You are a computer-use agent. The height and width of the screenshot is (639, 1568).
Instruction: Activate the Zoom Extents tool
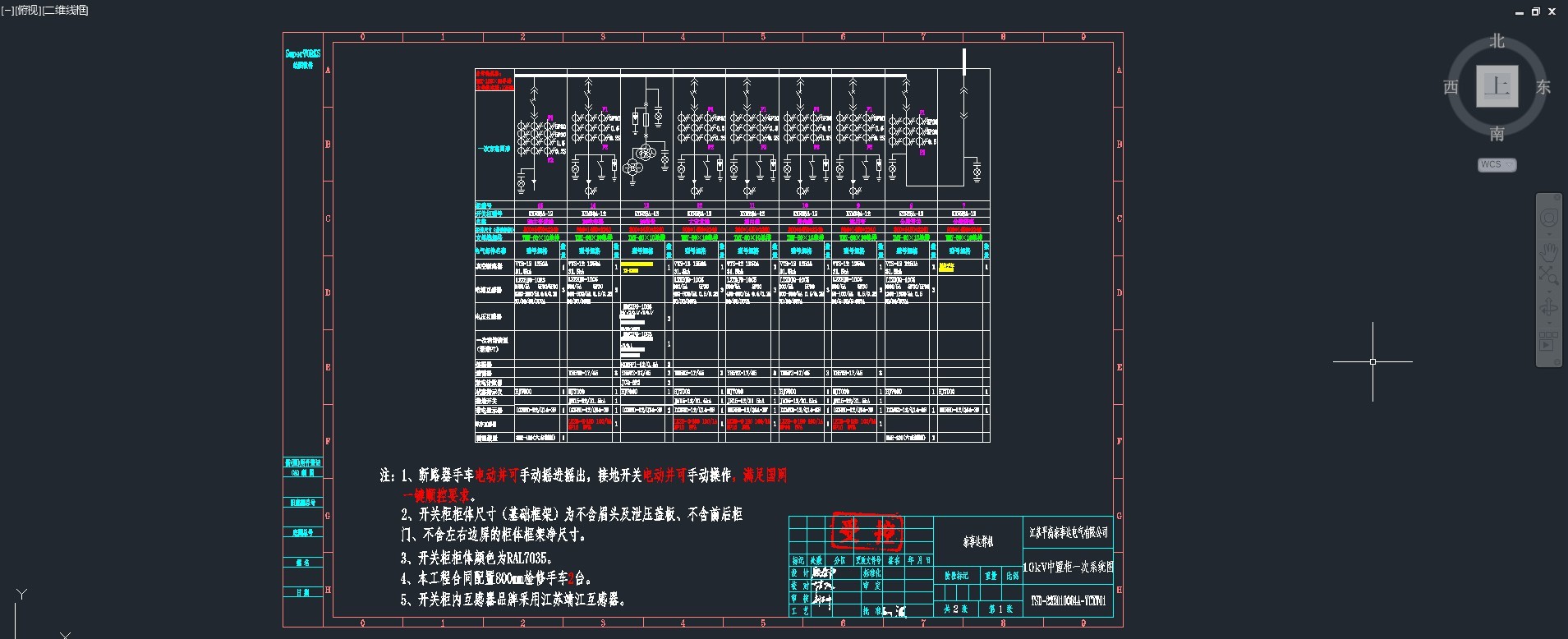coord(1548,275)
